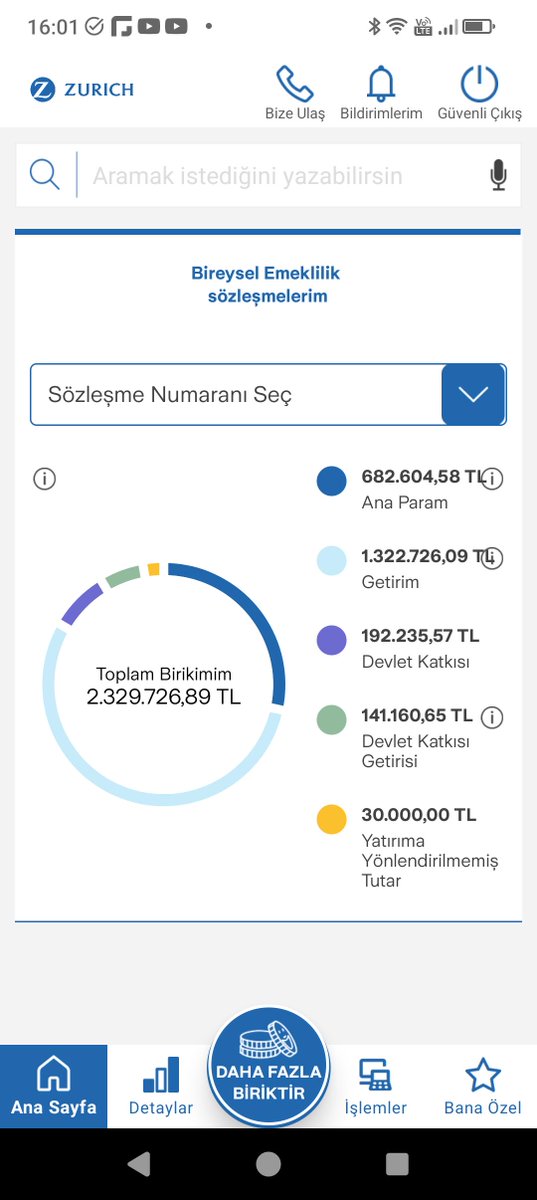
Task: Switch to Detaylar tab
Action: point(161,1087)
